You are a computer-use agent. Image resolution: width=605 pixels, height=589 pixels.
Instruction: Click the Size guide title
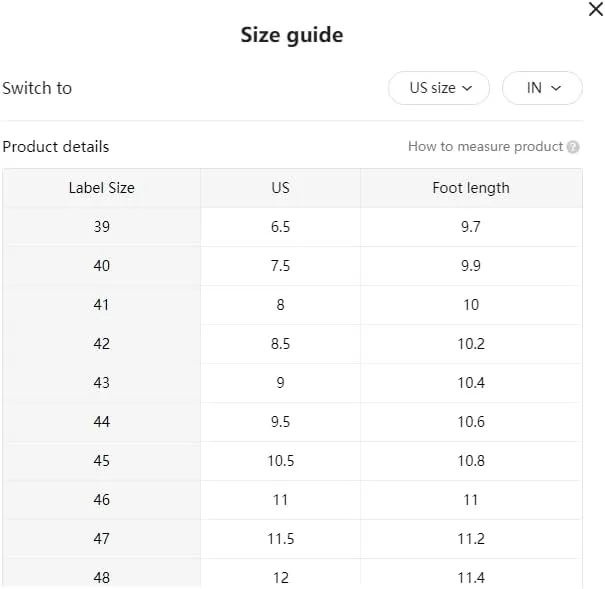click(x=292, y=35)
